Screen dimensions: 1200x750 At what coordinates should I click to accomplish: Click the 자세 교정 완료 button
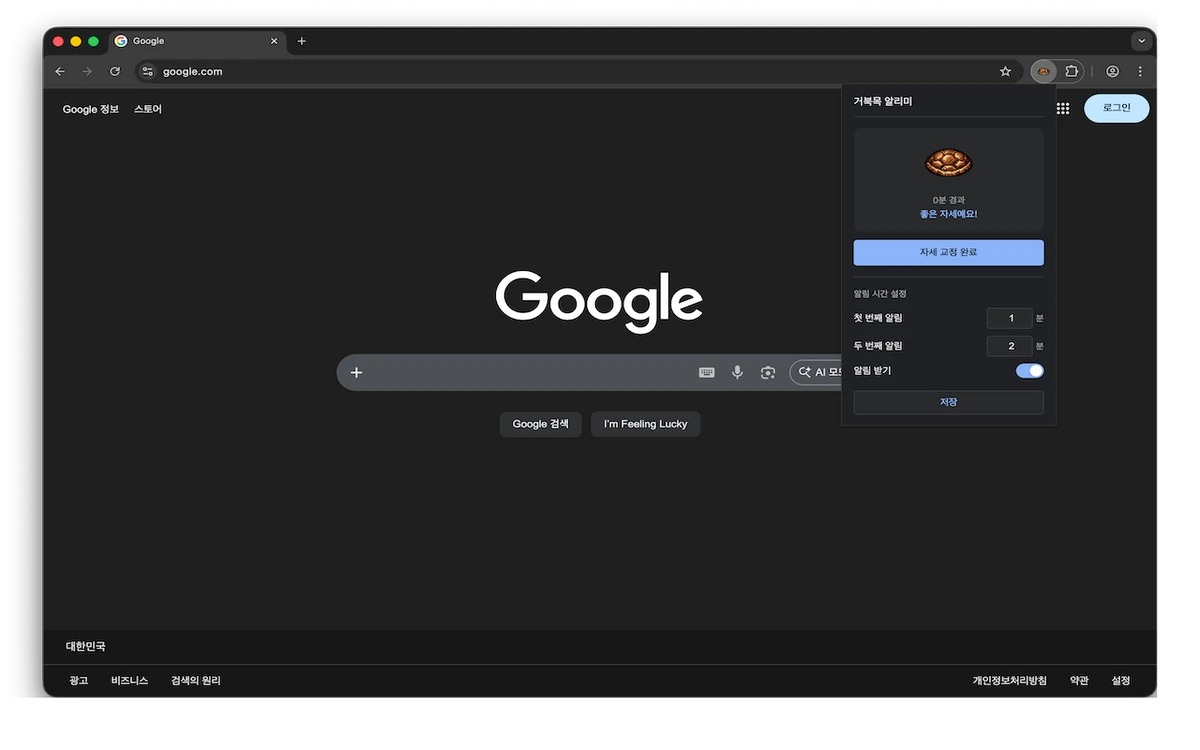948,252
